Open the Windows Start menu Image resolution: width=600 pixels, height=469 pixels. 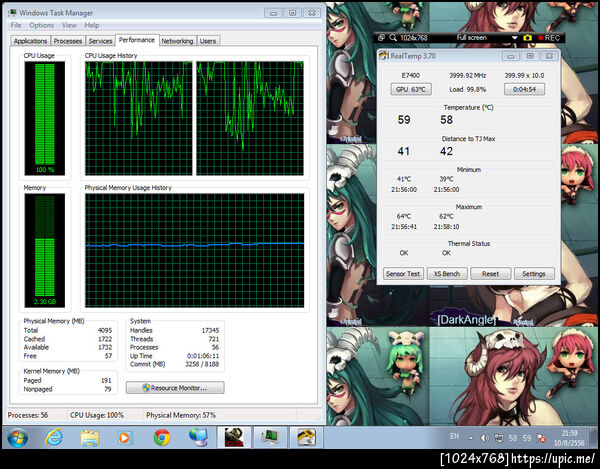(17, 437)
